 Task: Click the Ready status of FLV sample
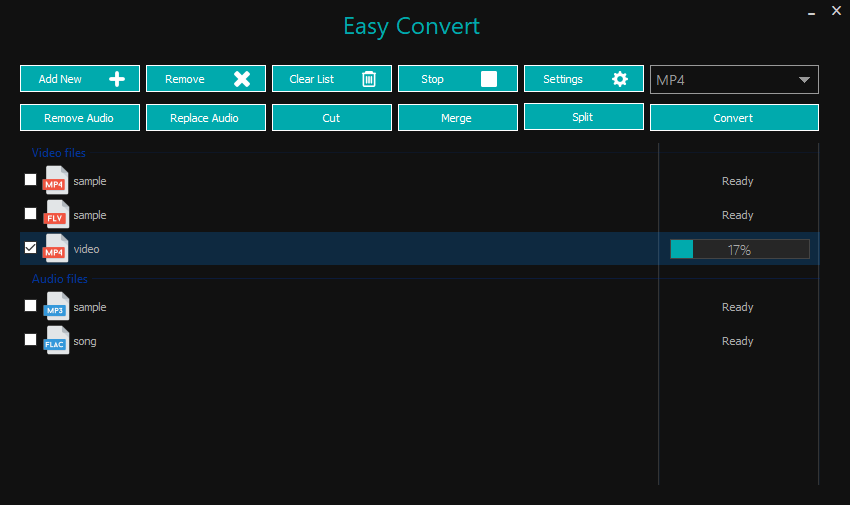tap(738, 215)
